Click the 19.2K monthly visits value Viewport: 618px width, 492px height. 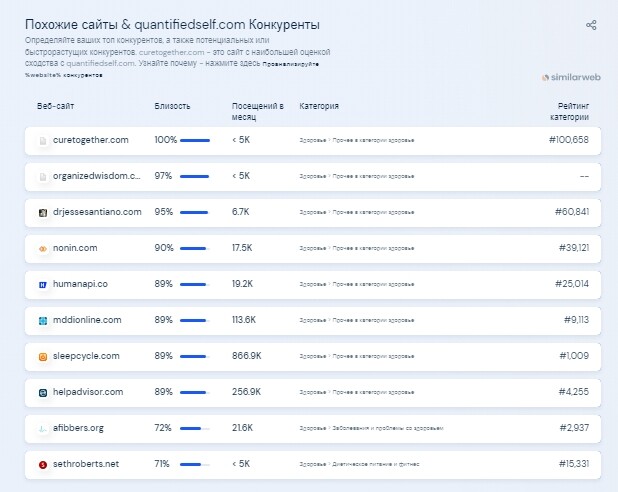point(242,284)
